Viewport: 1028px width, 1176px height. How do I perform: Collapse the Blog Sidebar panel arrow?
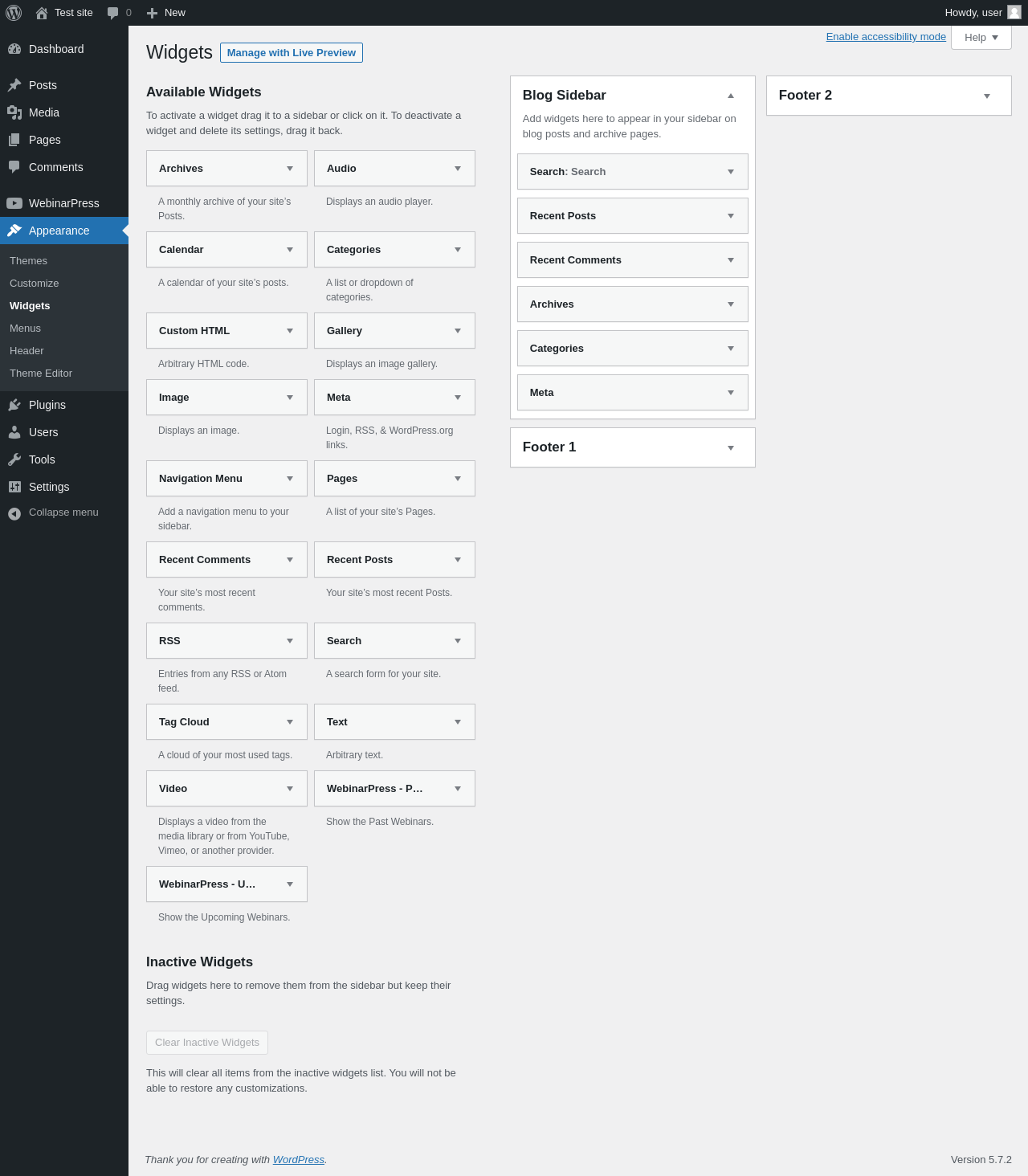(731, 96)
